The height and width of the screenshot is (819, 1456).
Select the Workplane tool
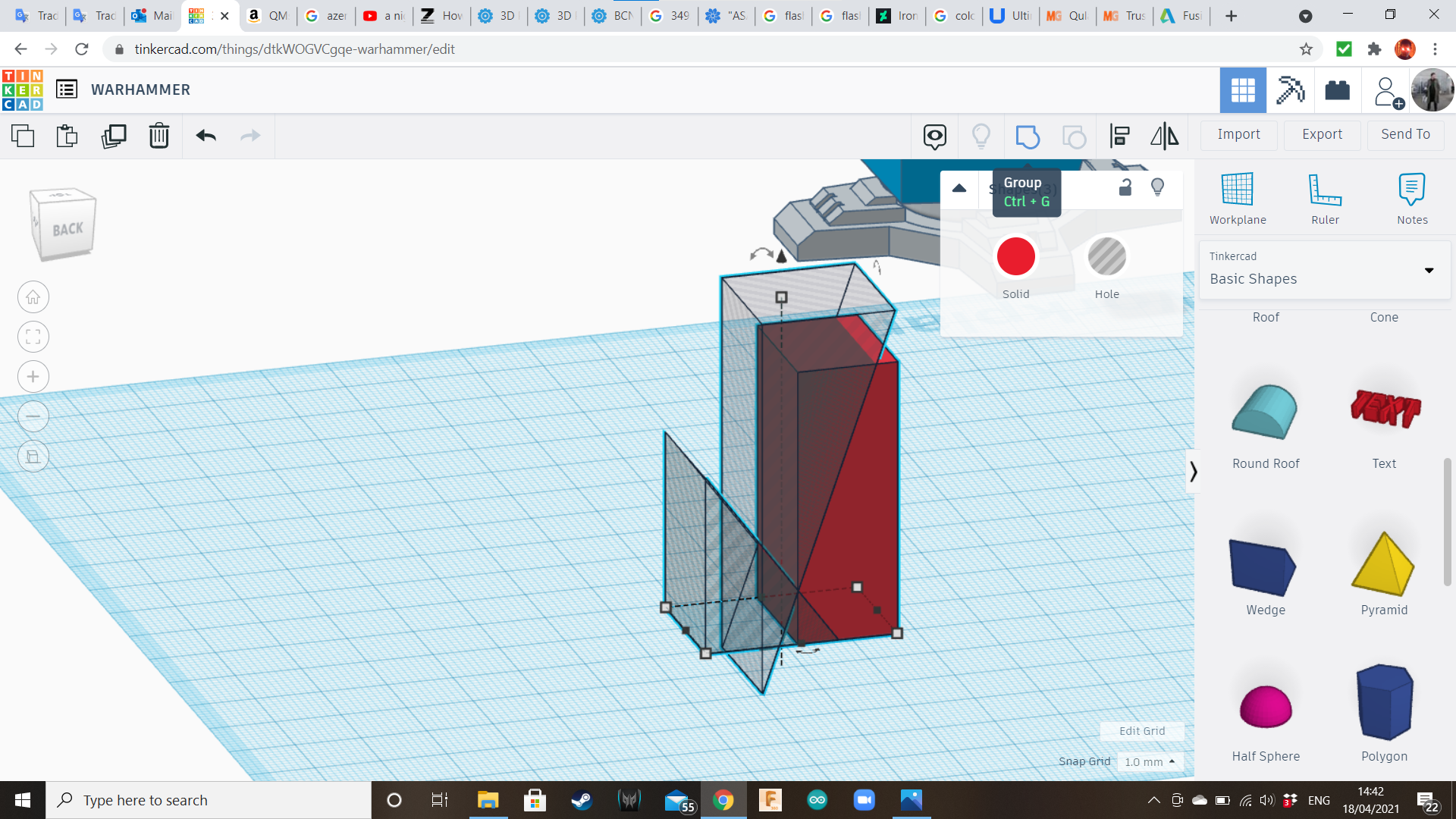1238,199
